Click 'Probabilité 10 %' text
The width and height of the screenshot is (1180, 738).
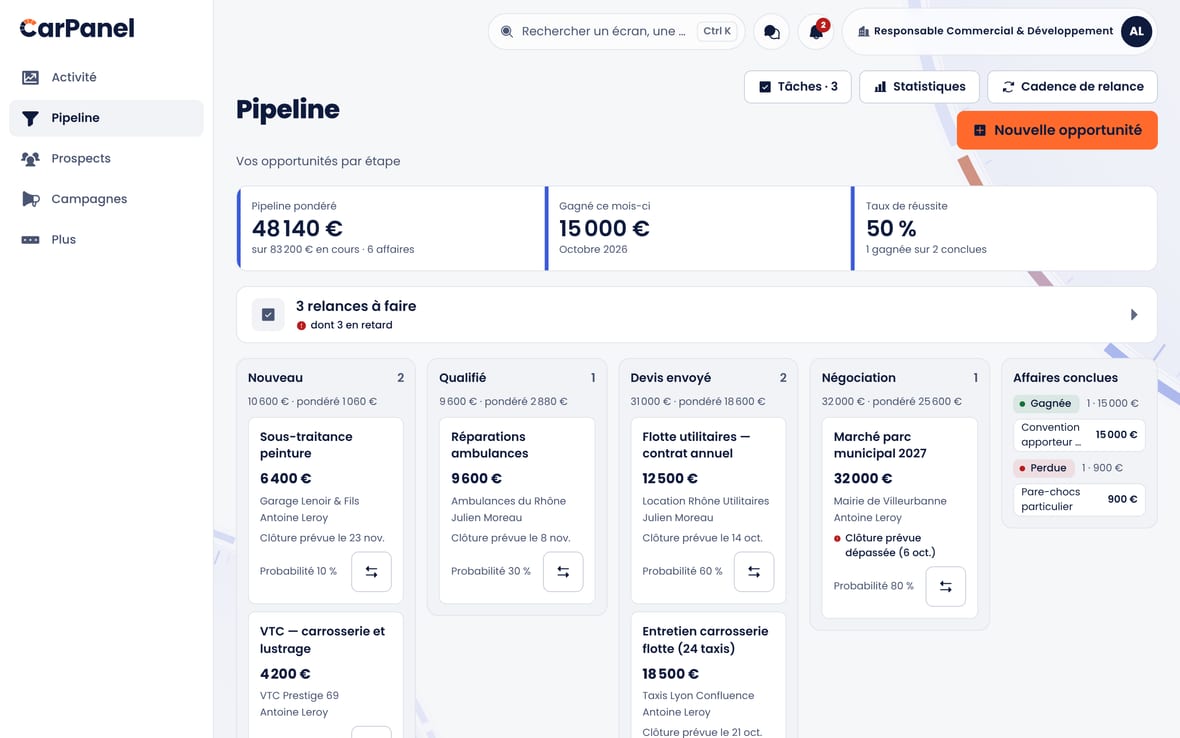tap(298, 572)
